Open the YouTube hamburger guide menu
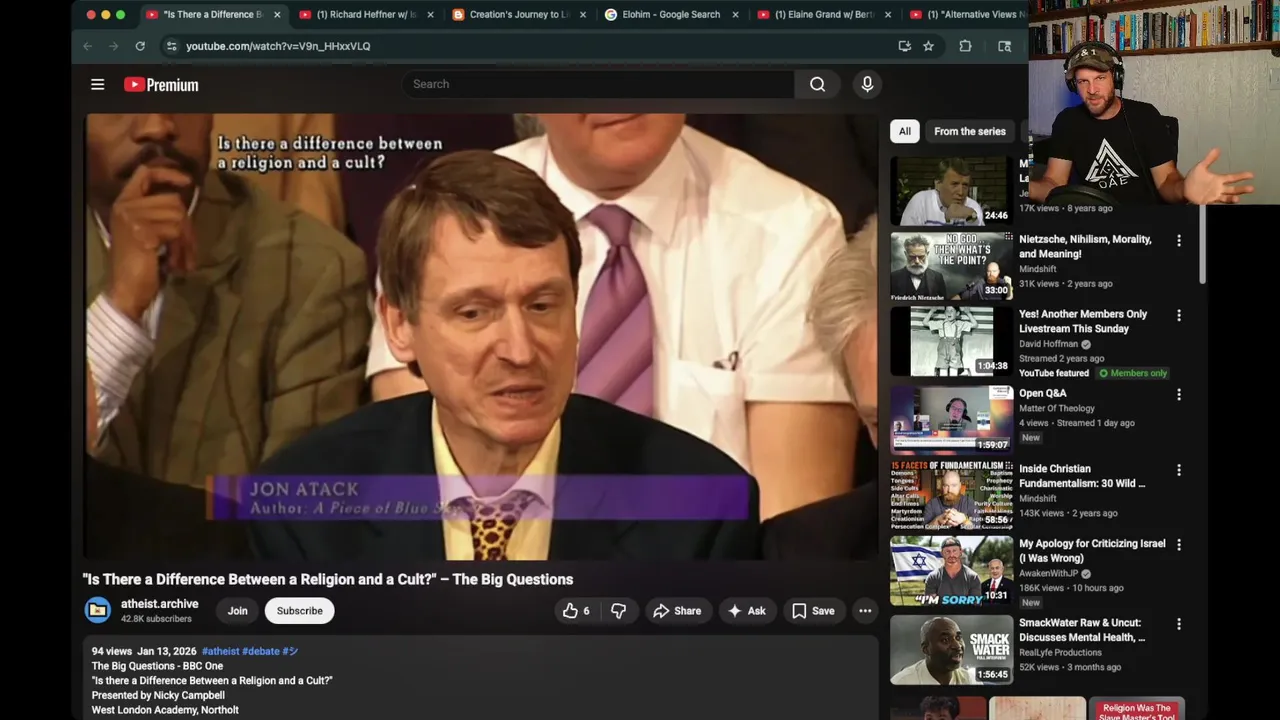1280x720 pixels. point(97,85)
